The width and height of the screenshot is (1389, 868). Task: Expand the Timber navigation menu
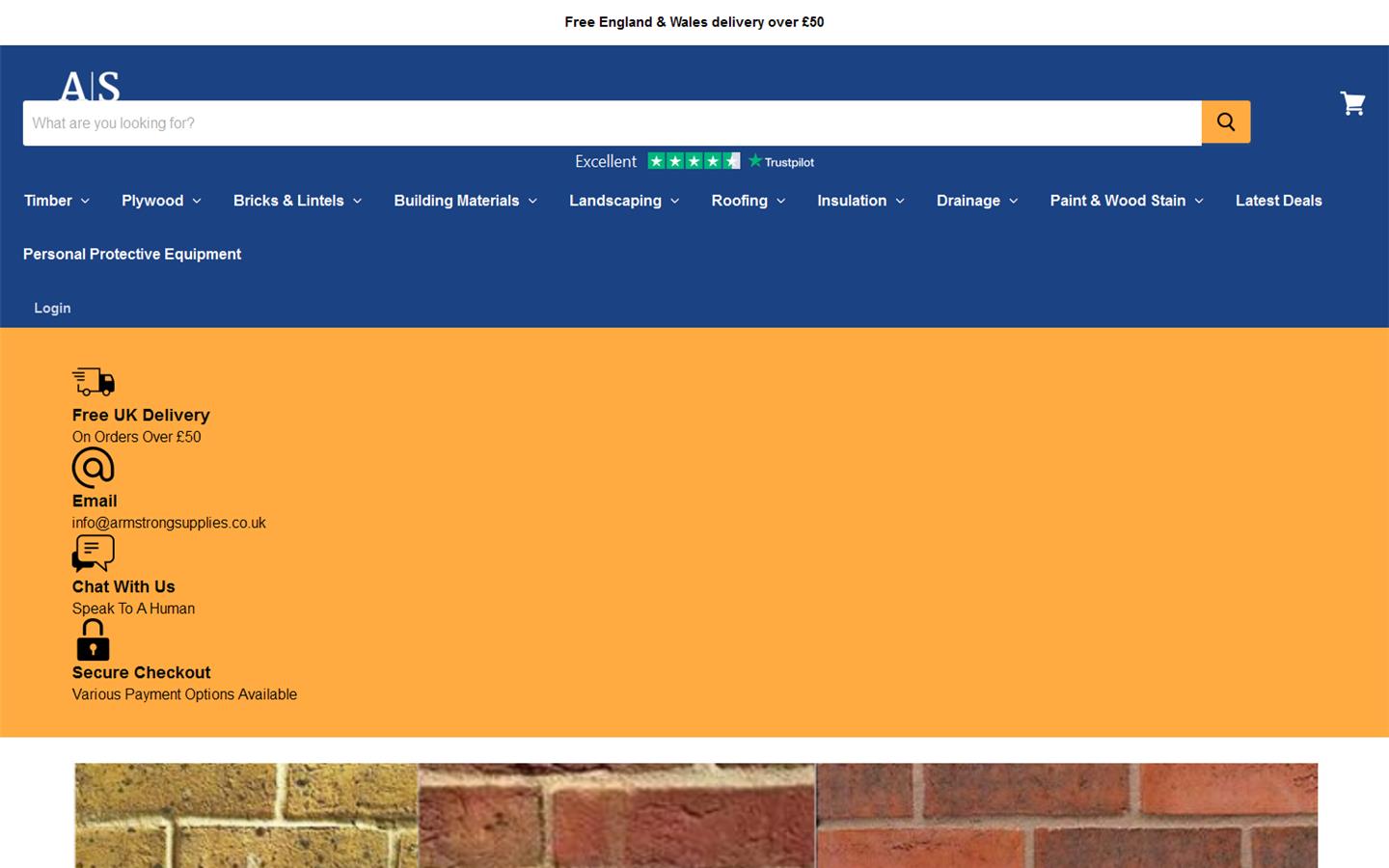coord(55,201)
